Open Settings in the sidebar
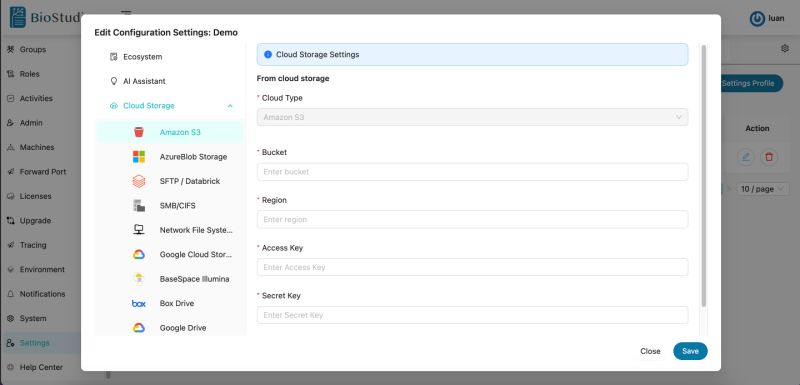 (40, 343)
